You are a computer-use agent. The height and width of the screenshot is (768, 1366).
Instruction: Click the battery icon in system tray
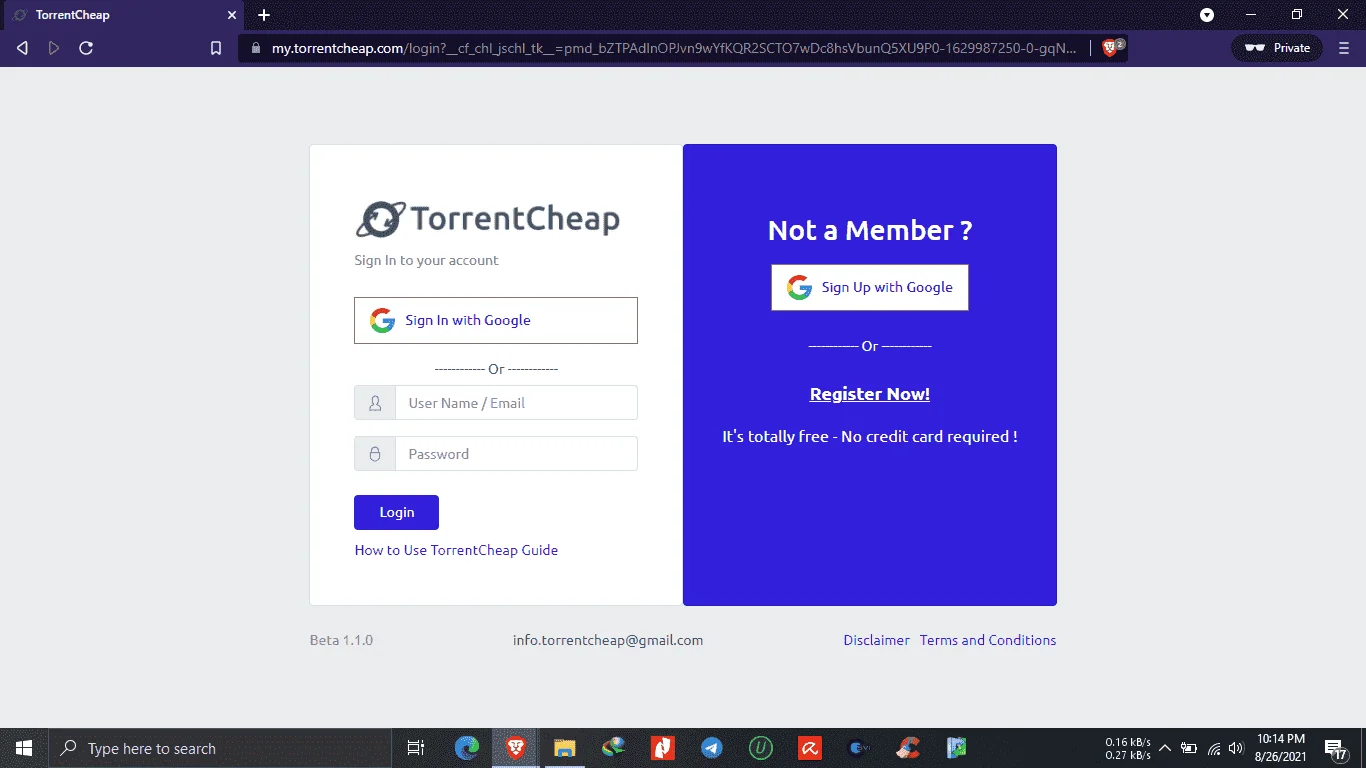1189,748
